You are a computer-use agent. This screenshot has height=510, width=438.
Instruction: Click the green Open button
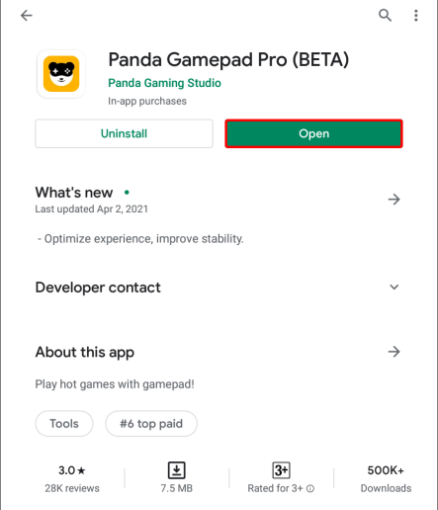click(x=314, y=133)
